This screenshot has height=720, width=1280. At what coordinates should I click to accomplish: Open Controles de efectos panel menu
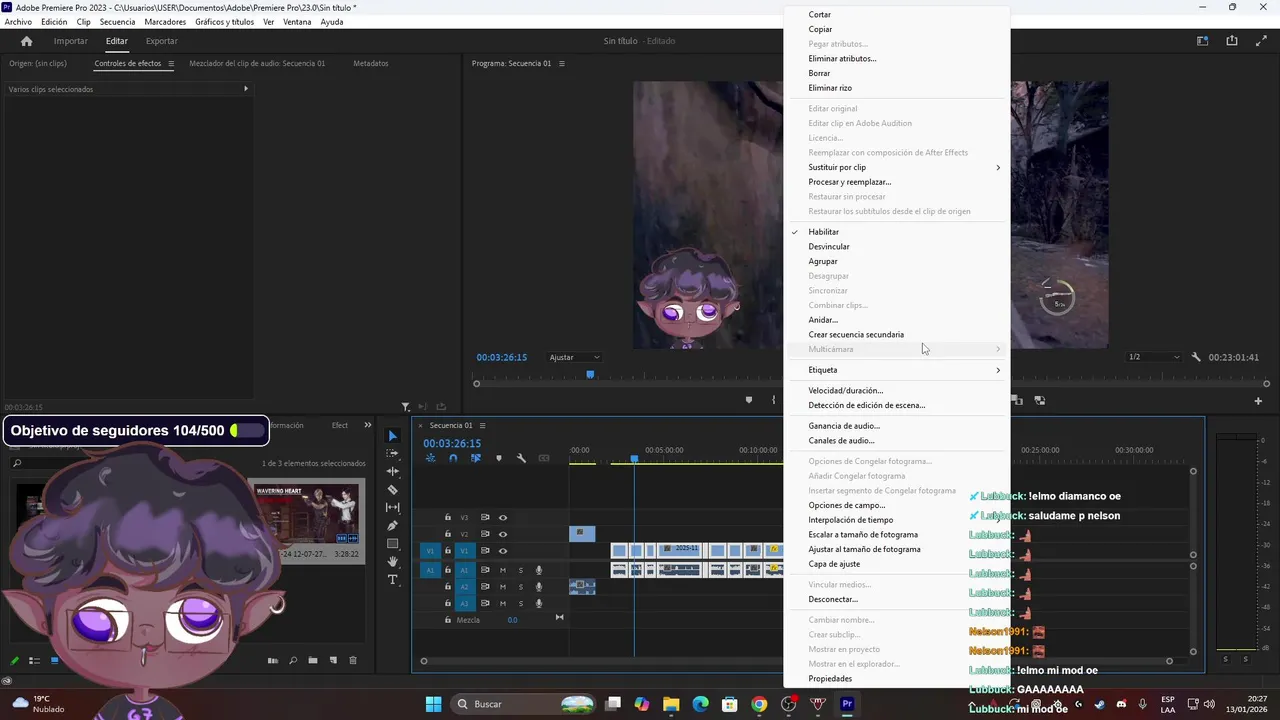[x=171, y=63]
